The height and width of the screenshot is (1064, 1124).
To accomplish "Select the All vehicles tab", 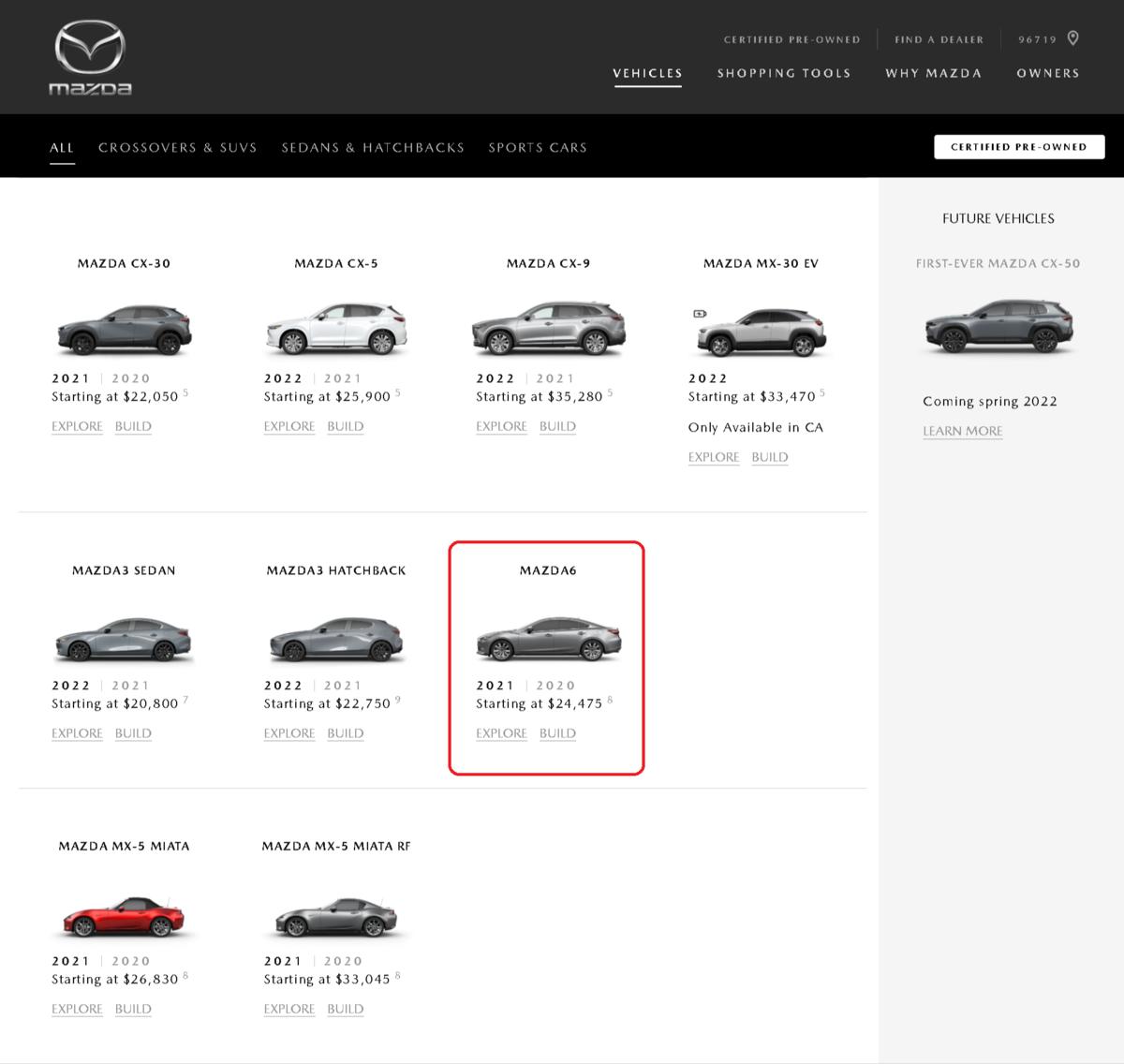I will click(x=62, y=148).
